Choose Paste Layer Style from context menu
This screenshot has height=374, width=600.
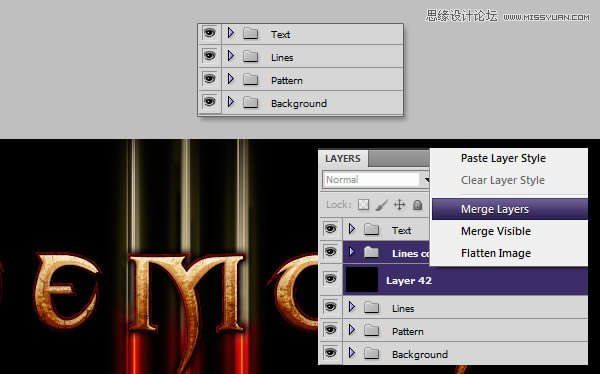tap(503, 158)
